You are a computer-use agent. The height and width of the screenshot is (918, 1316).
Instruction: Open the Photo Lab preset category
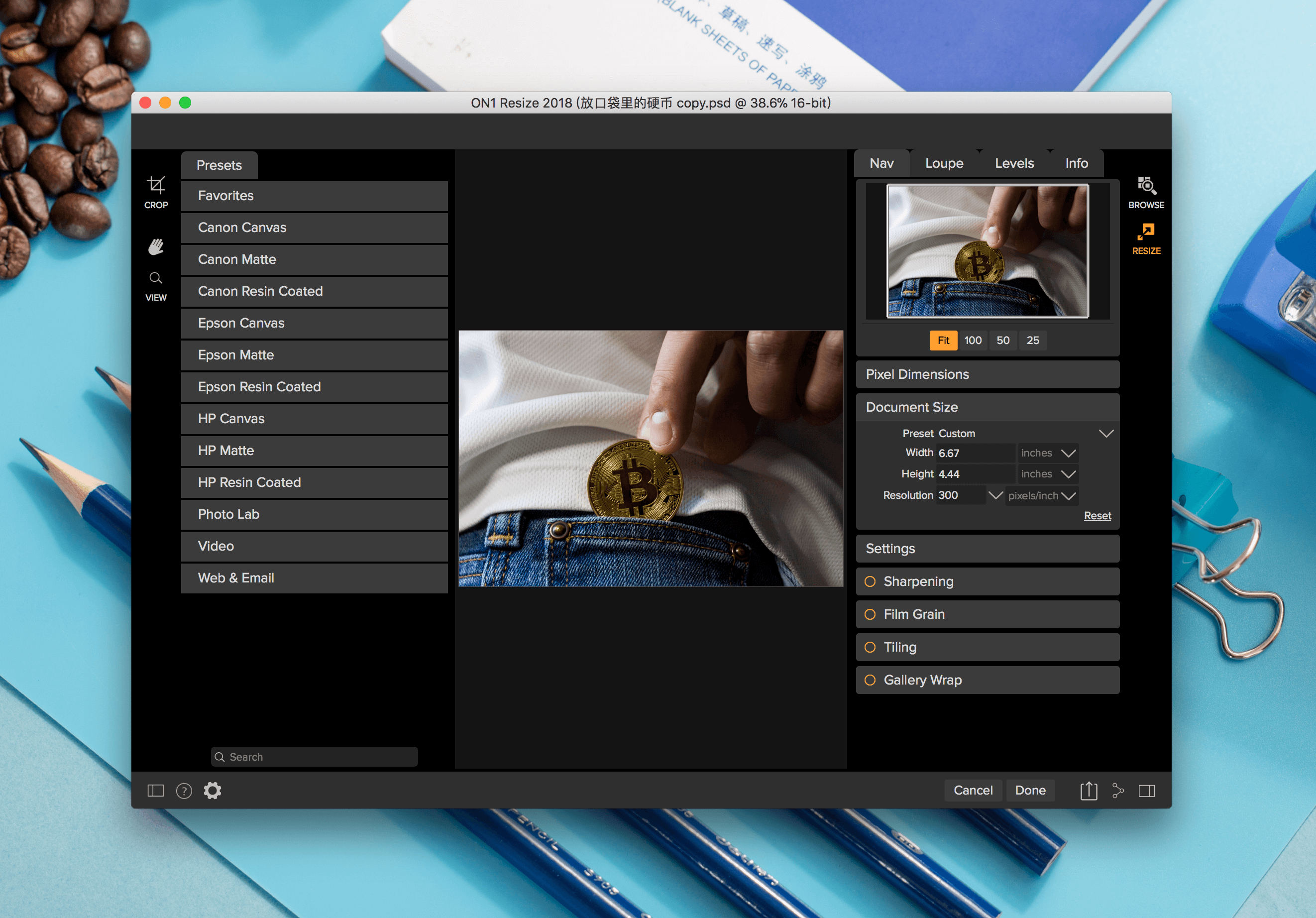coord(314,514)
